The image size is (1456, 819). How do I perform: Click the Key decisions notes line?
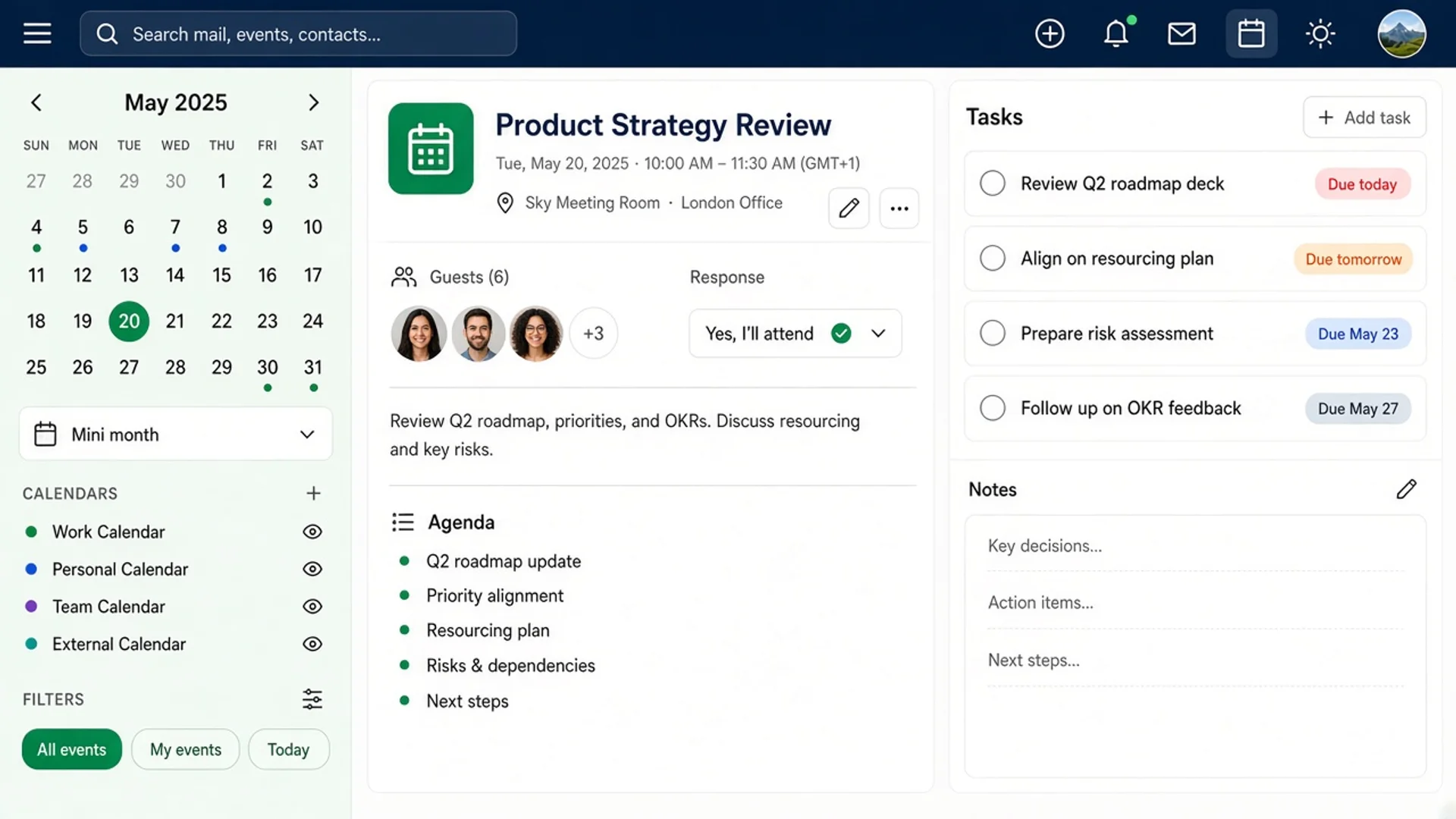point(1195,546)
